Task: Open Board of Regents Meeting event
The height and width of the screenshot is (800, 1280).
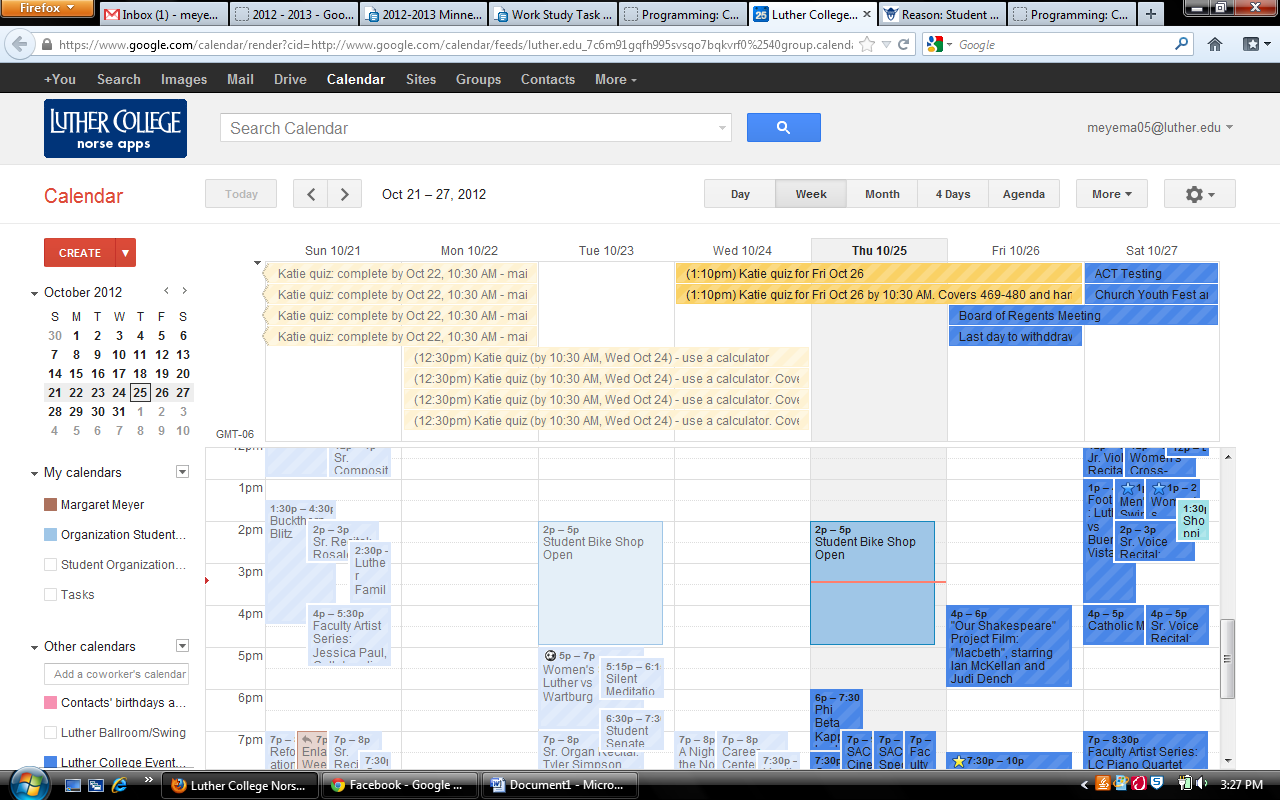Action: 1083,315
